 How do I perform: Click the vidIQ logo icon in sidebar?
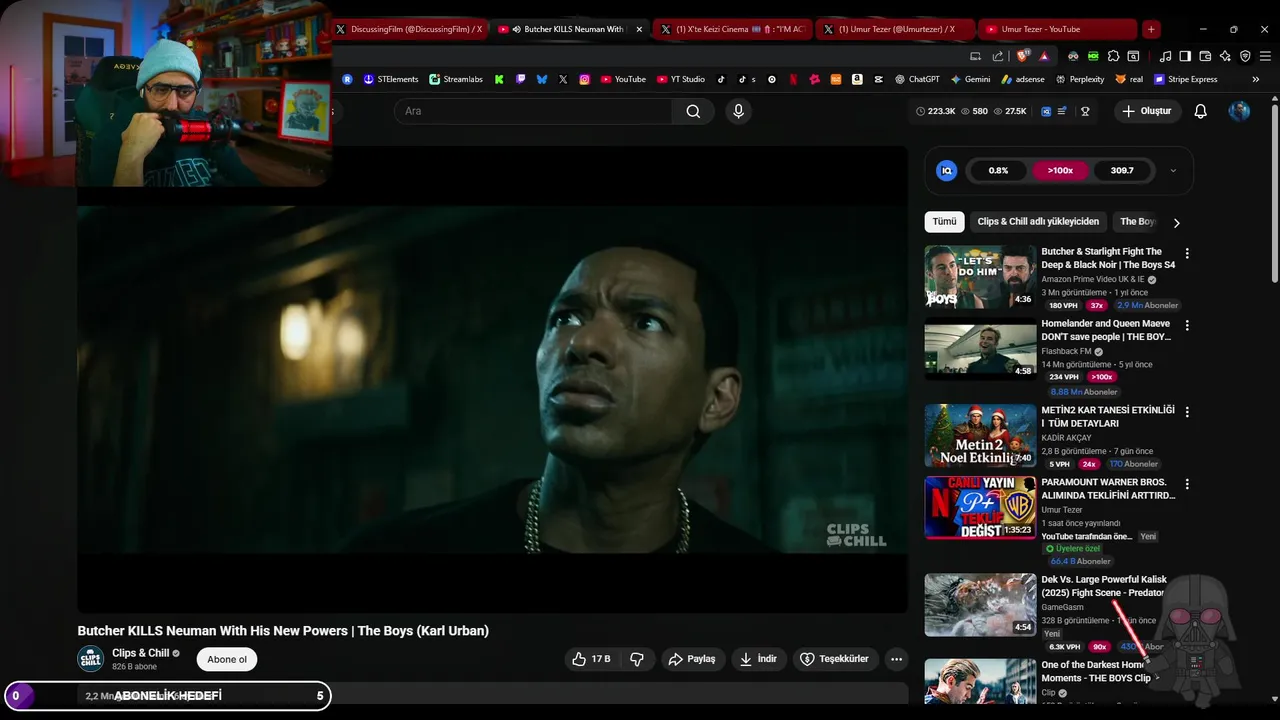pyautogui.click(x=946, y=171)
